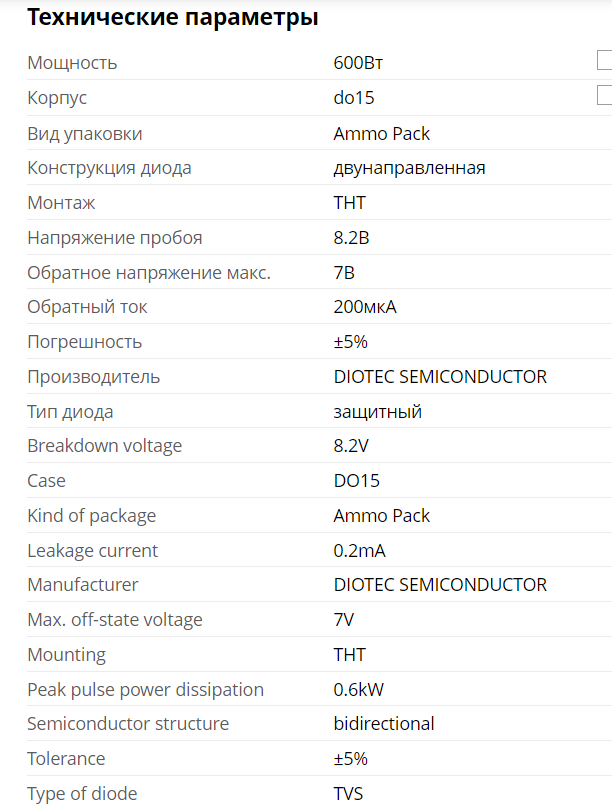Select the 'do15' case value
The width and height of the screenshot is (612, 808).
point(354,98)
